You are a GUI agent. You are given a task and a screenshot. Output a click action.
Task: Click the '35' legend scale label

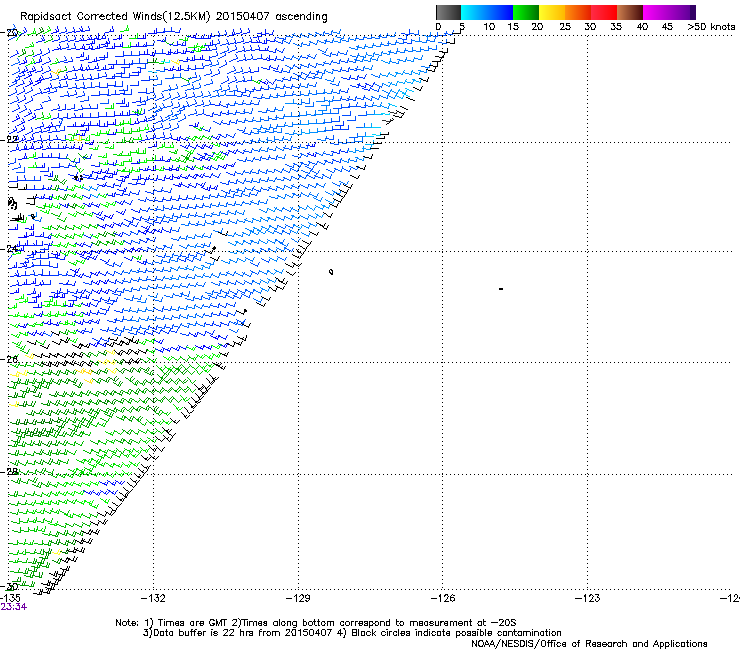(x=616, y=27)
